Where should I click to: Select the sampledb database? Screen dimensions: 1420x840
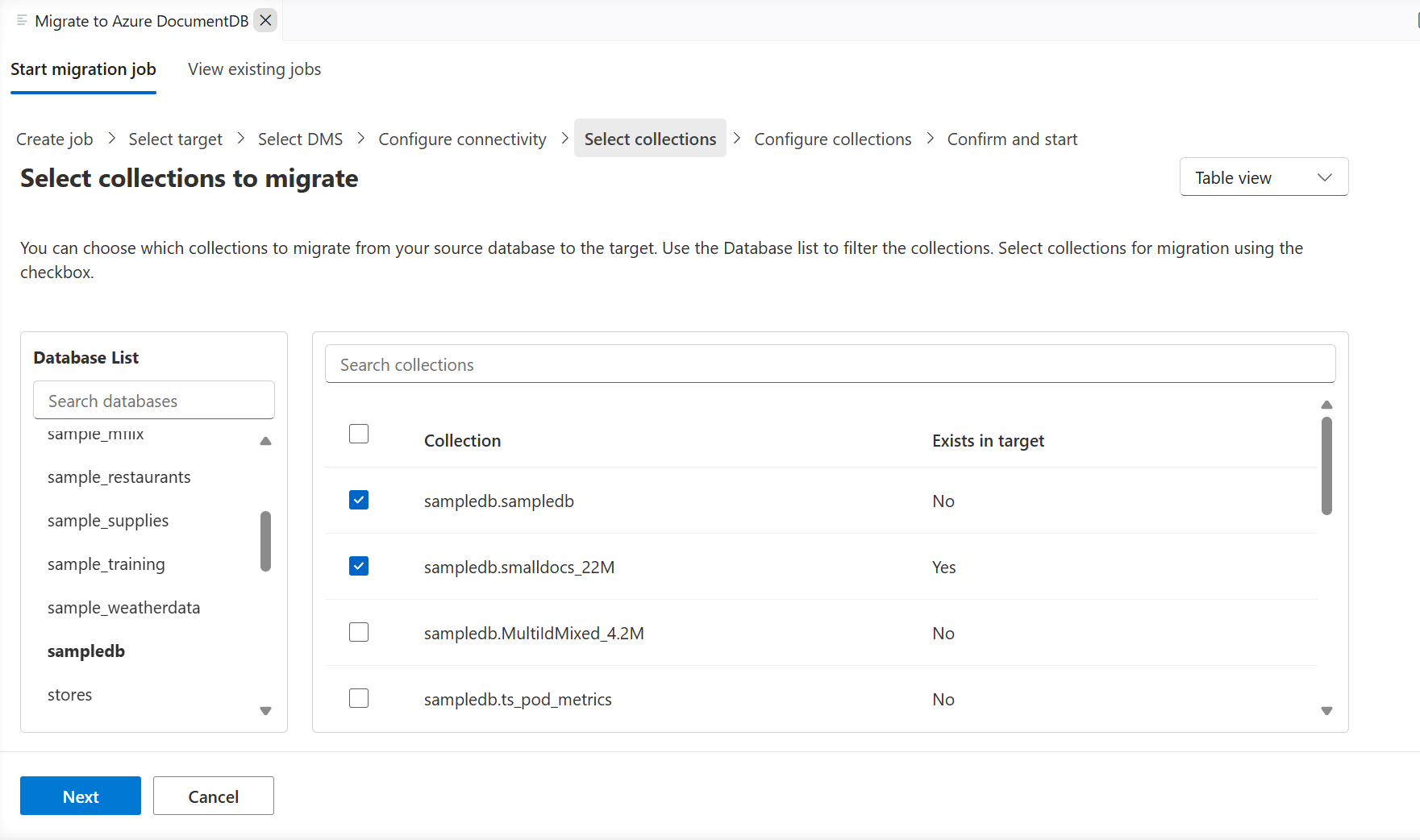pyautogui.click(x=86, y=651)
